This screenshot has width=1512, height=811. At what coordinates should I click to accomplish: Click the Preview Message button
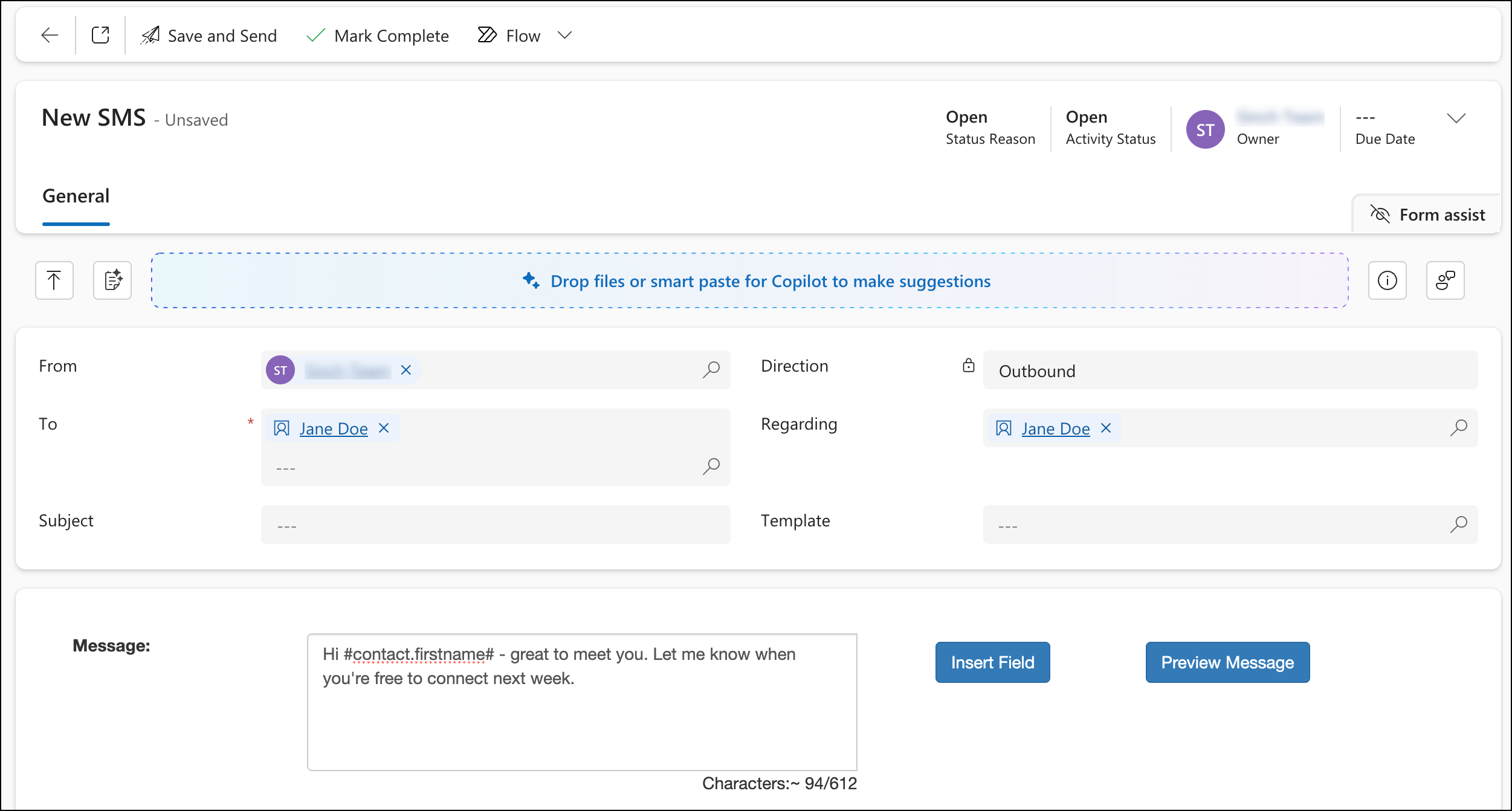[x=1227, y=662]
